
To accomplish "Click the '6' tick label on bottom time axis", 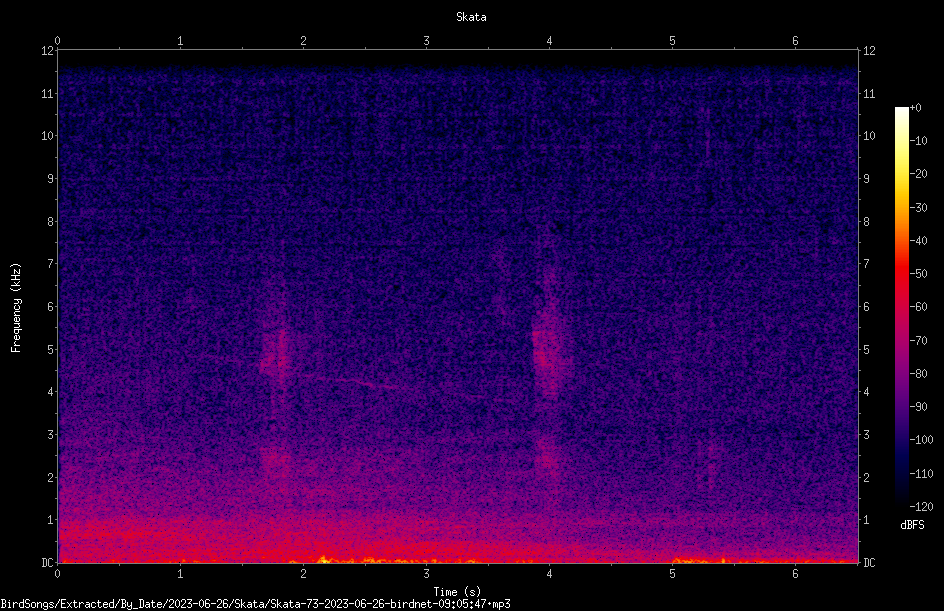I will 795,574.
